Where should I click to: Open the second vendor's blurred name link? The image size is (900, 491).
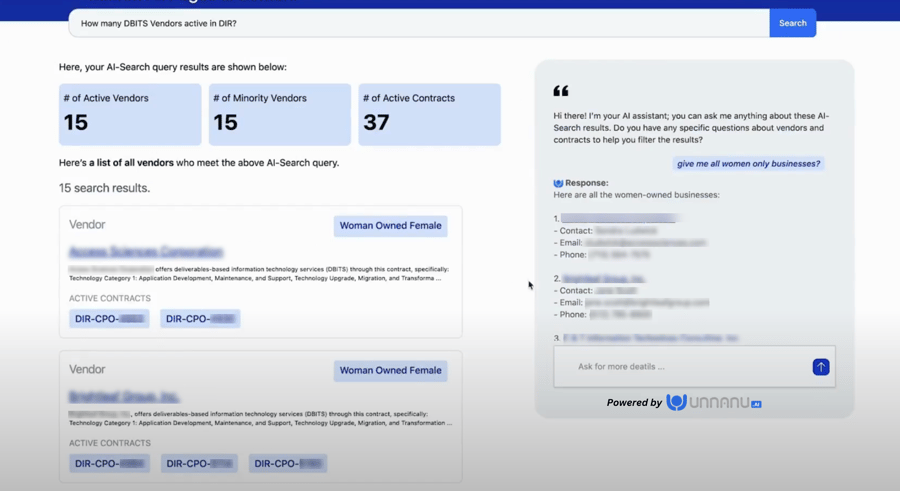click(x=124, y=396)
